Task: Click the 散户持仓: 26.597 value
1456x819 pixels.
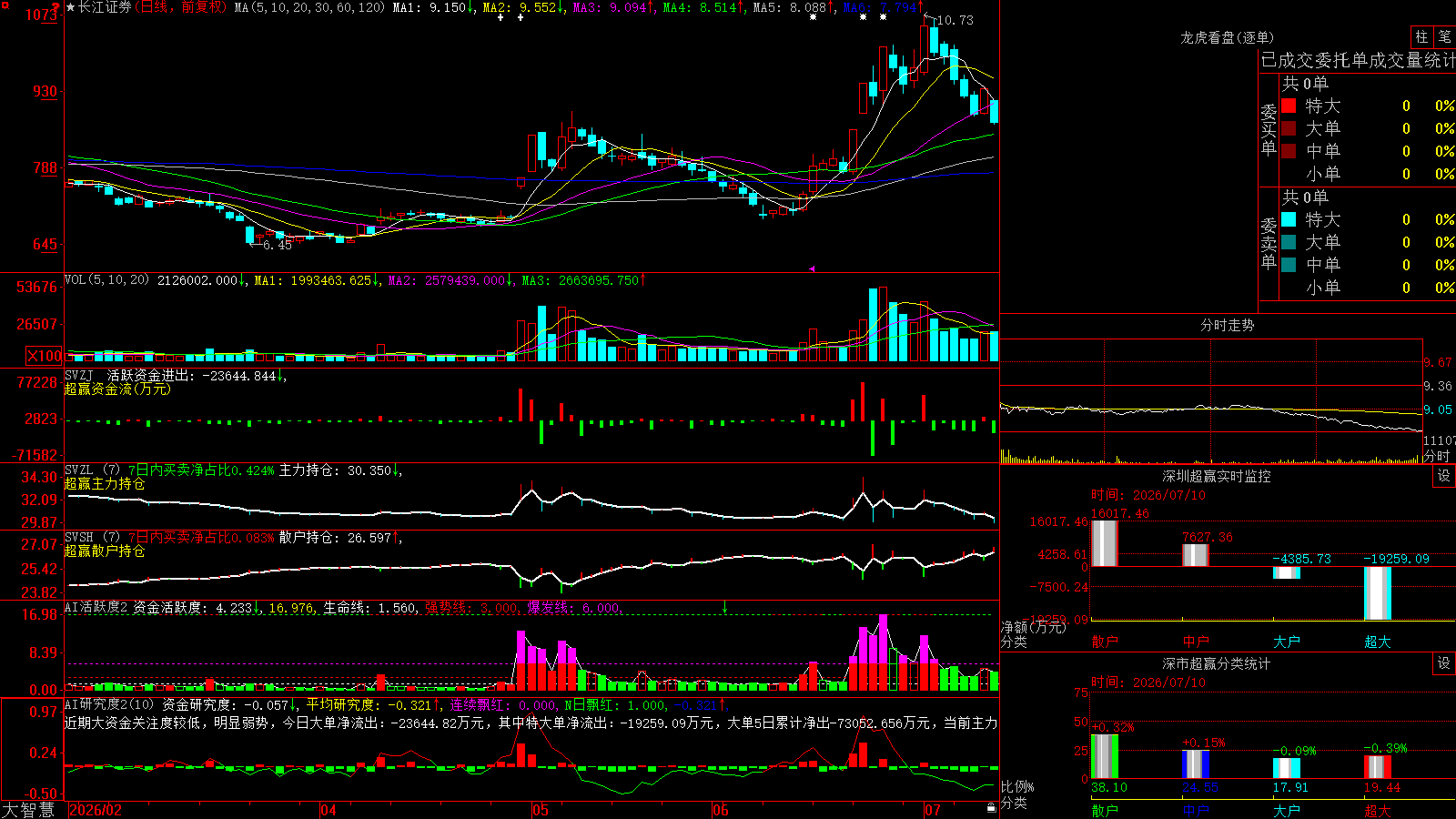Action: click(335, 538)
